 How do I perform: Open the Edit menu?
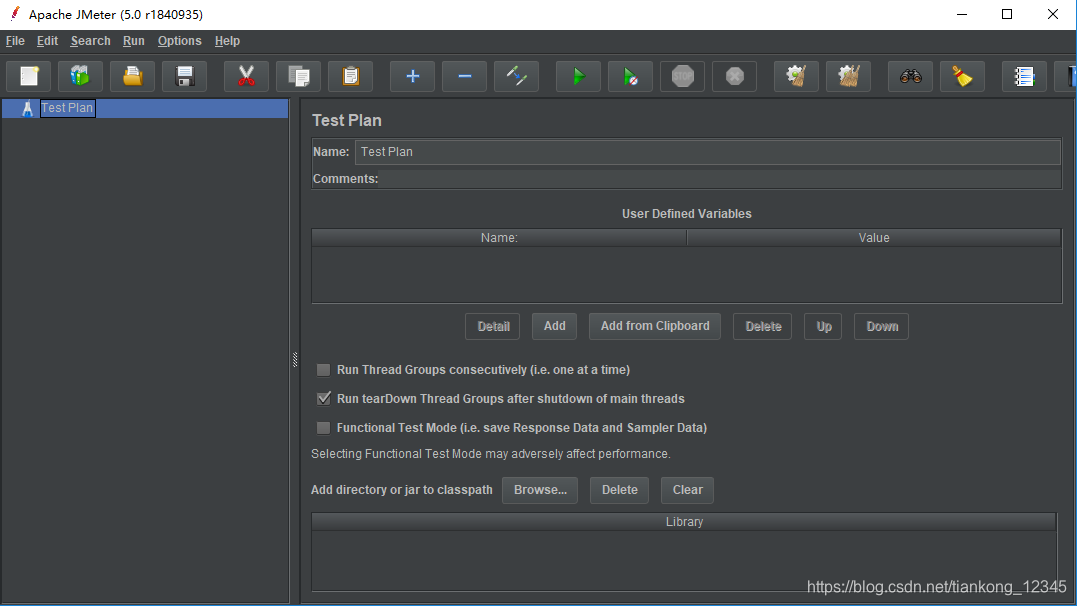click(x=47, y=41)
